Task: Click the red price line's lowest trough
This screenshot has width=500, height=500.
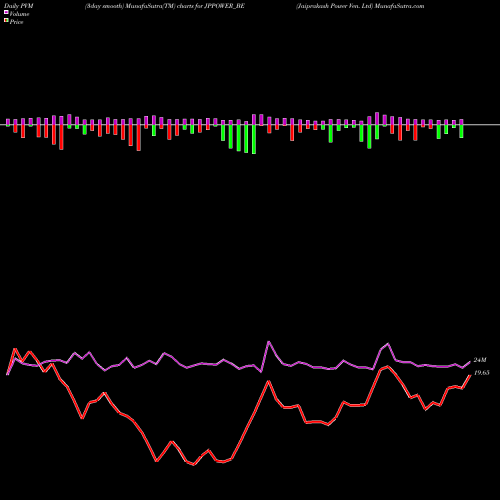Action: tap(194, 464)
